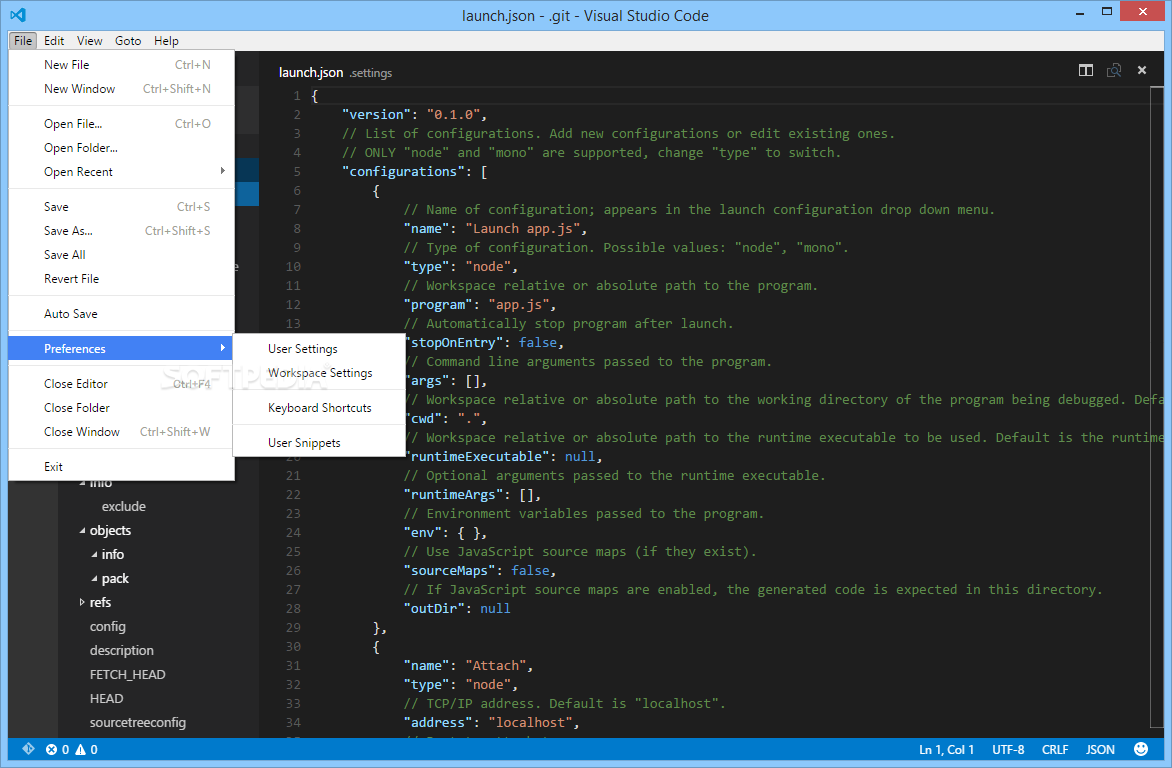Click the launch.json editor tab title

point(311,73)
